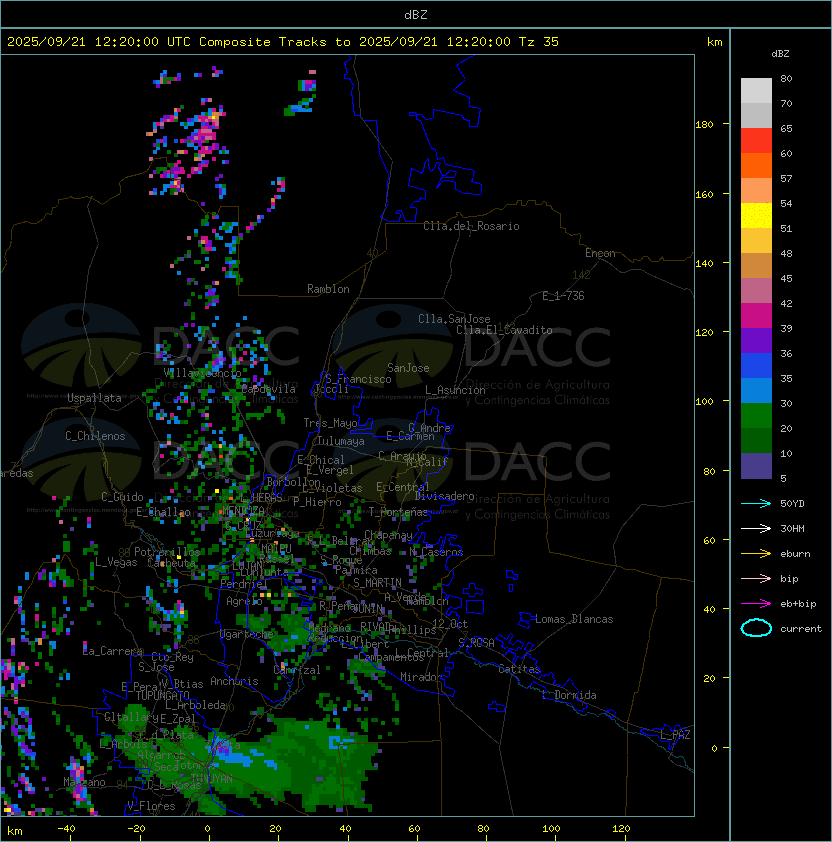The image size is (832, 842).
Task: Select the magenta 39-42 dBZ swatch
Action: (756, 316)
